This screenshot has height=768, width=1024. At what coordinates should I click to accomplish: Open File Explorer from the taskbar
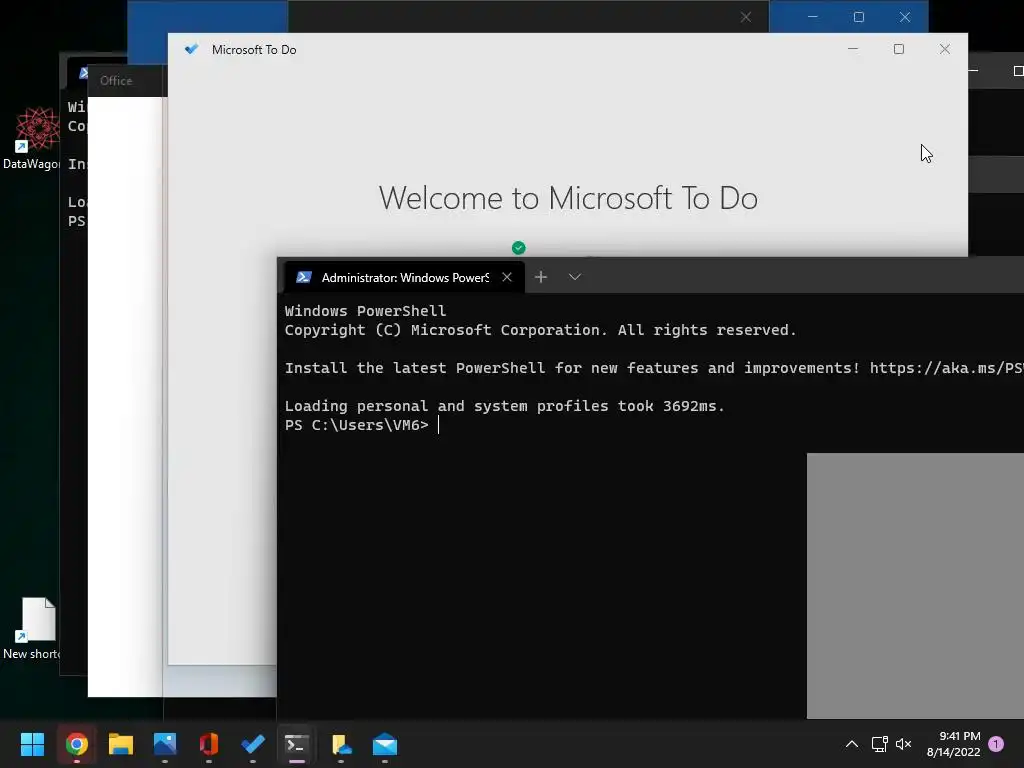(121, 744)
